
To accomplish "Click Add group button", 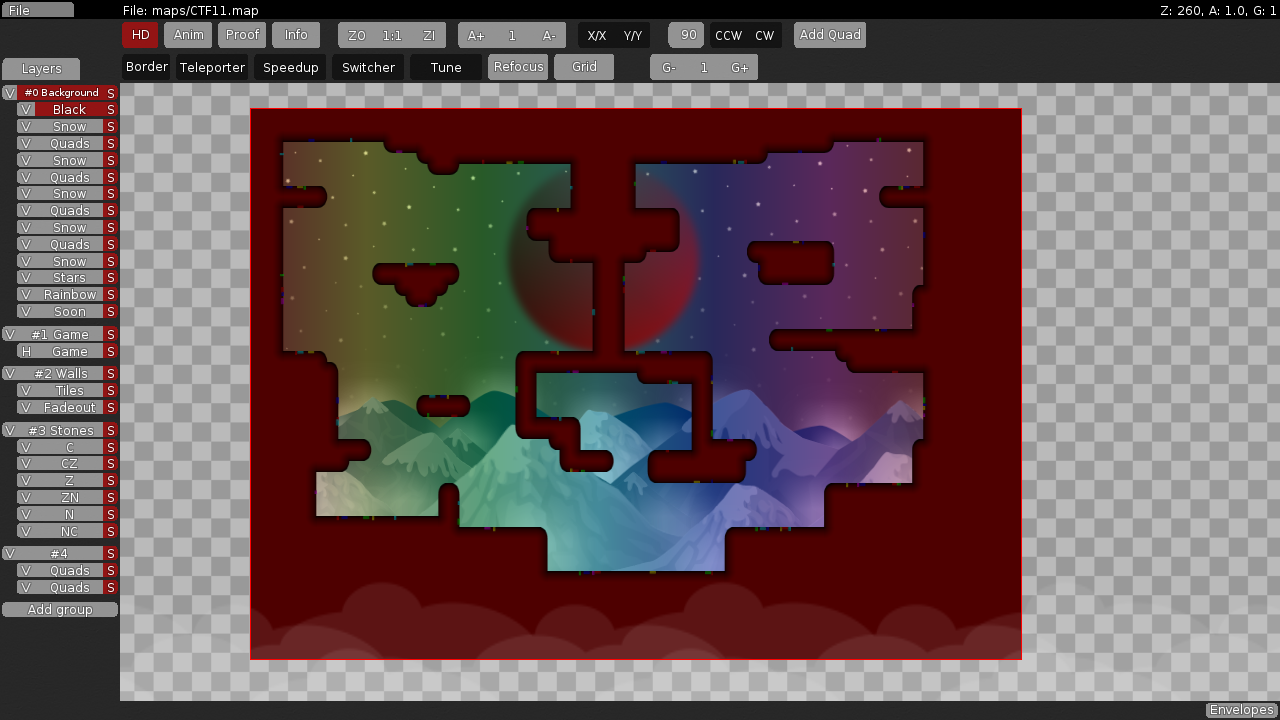I will point(60,610).
